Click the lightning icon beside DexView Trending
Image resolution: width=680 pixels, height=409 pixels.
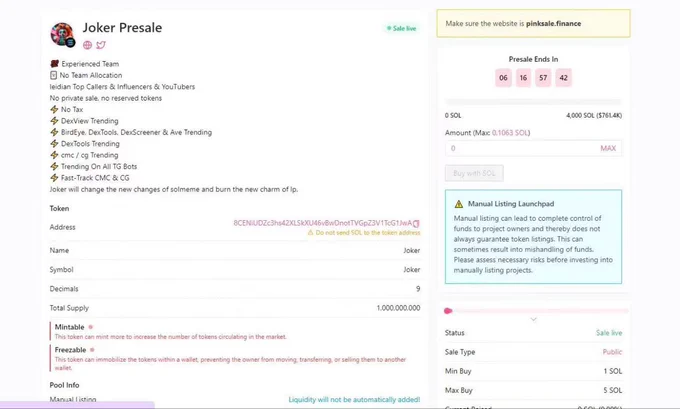(x=54, y=121)
